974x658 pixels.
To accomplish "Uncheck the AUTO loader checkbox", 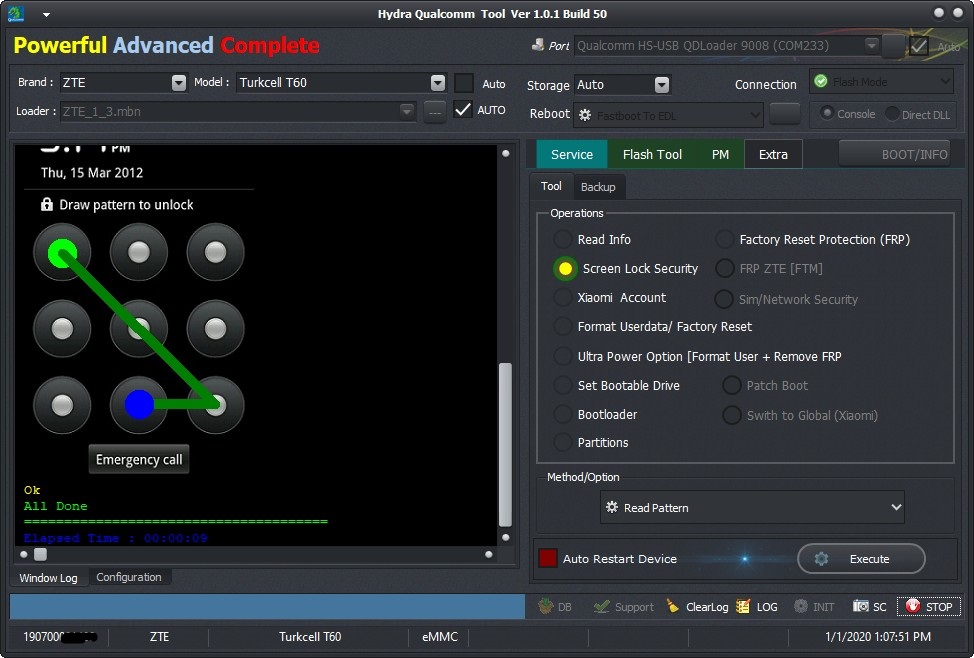I will [x=463, y=109].
